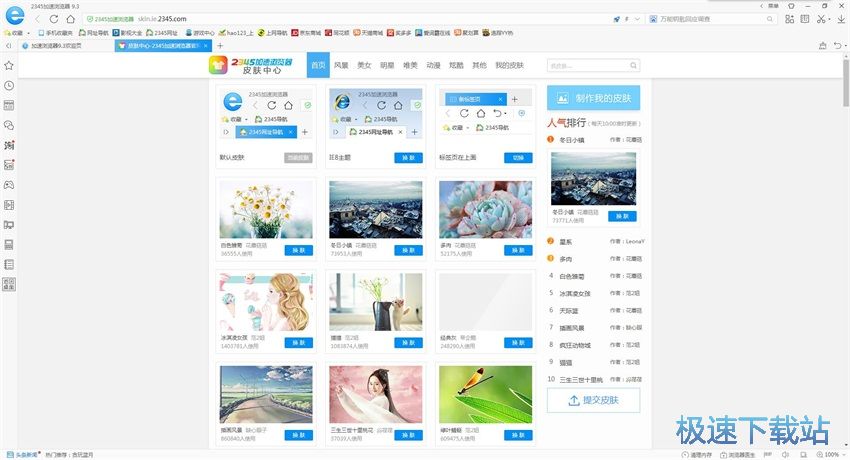Click the switch button for 标签页在上面

point(518,158)
